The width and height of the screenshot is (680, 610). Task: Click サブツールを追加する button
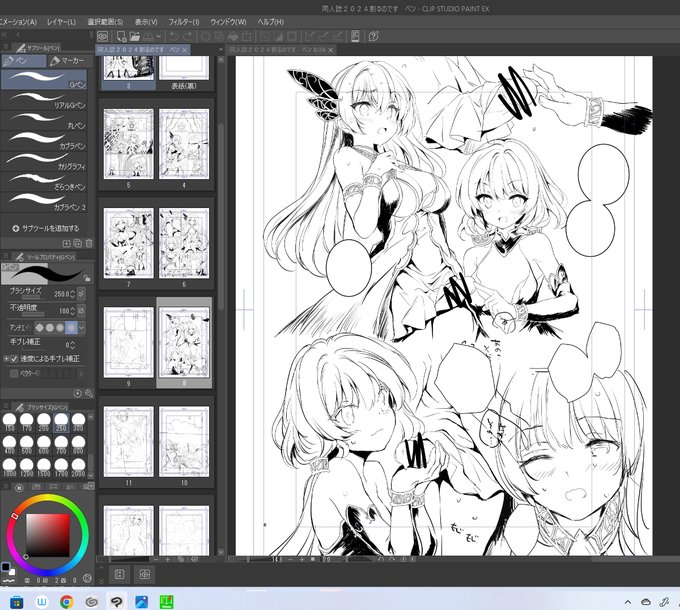[46, 228]
